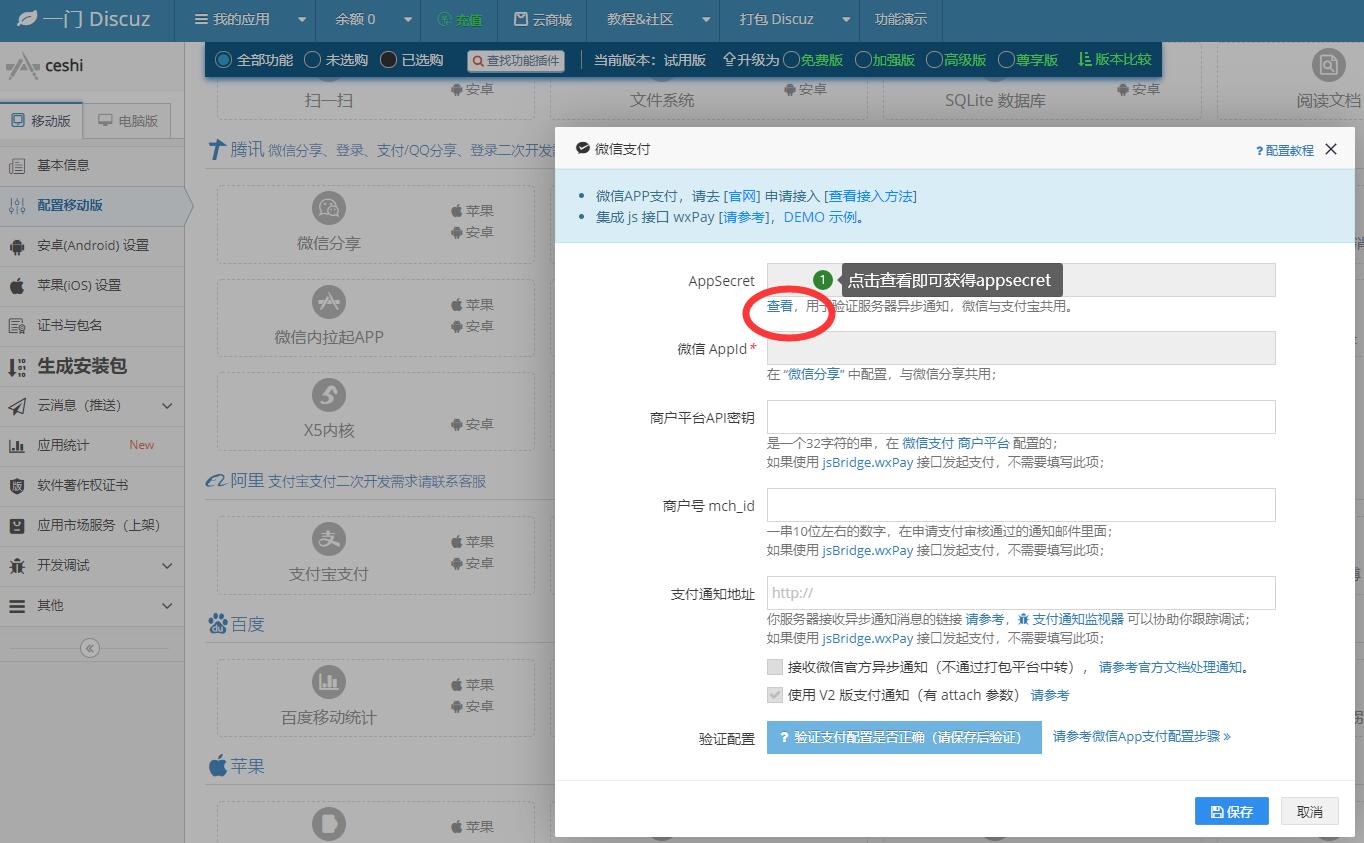
Task: Switch to the 移动版 tab
Action: click(x=41, y=120)
